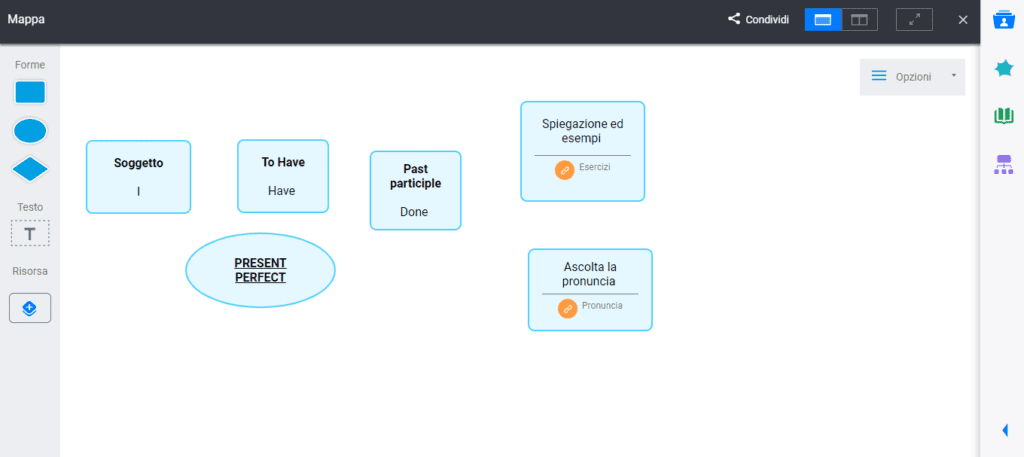Select the Soggetto node

[x=138, y=177]
